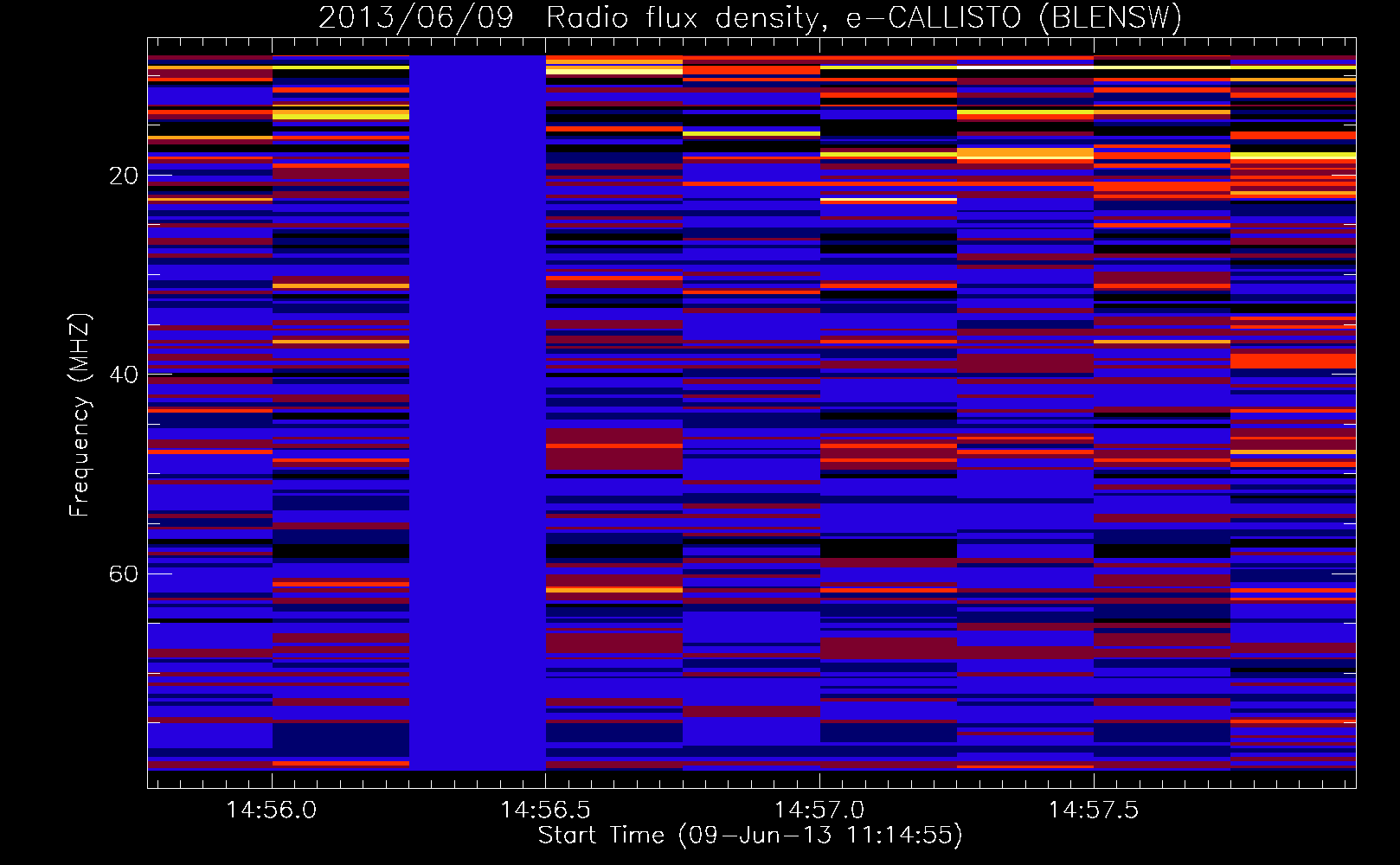
Task: Click the "20" frequency tick label
Action: click(124, 176)
